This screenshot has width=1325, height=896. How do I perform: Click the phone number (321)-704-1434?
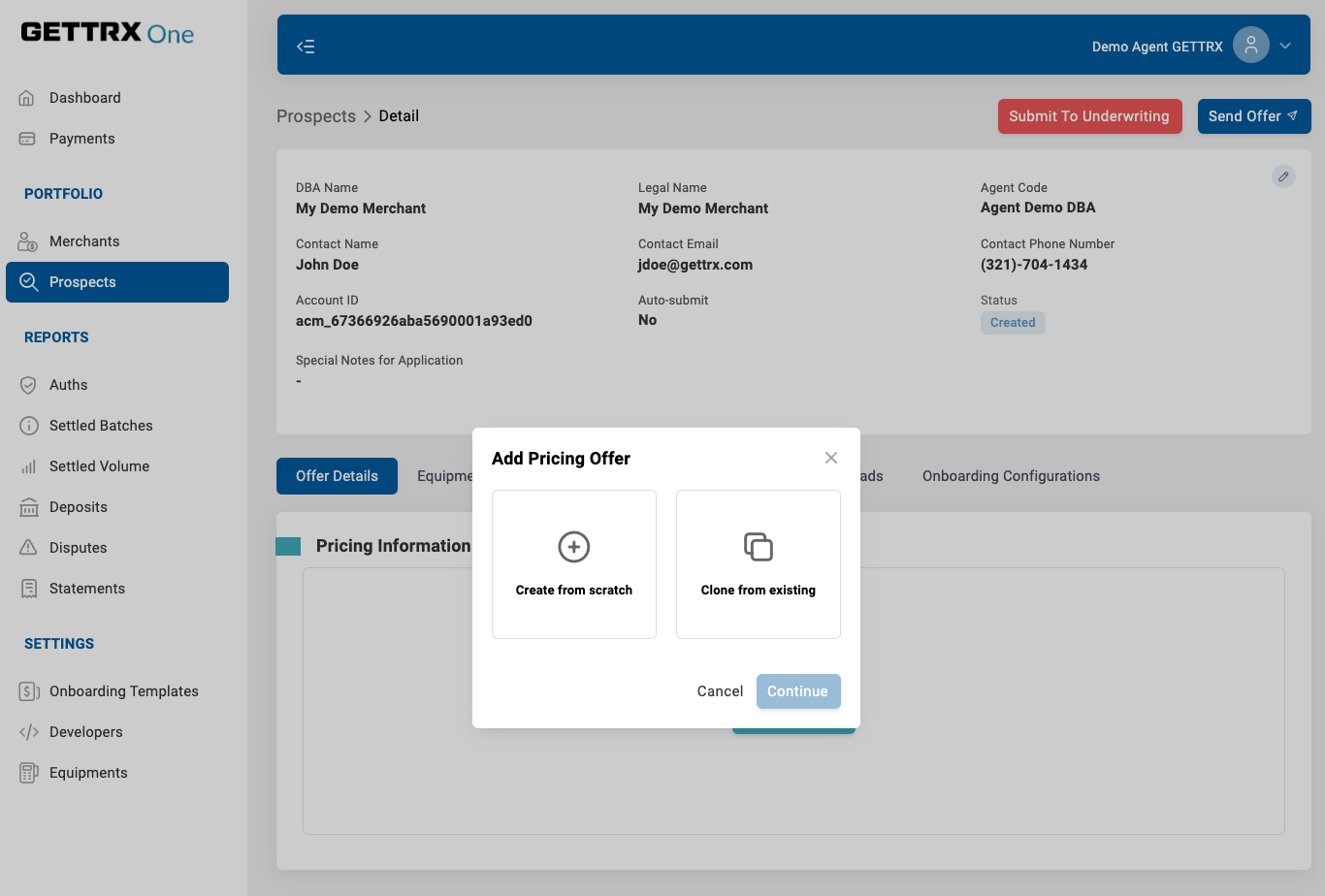click(1034, 265)
